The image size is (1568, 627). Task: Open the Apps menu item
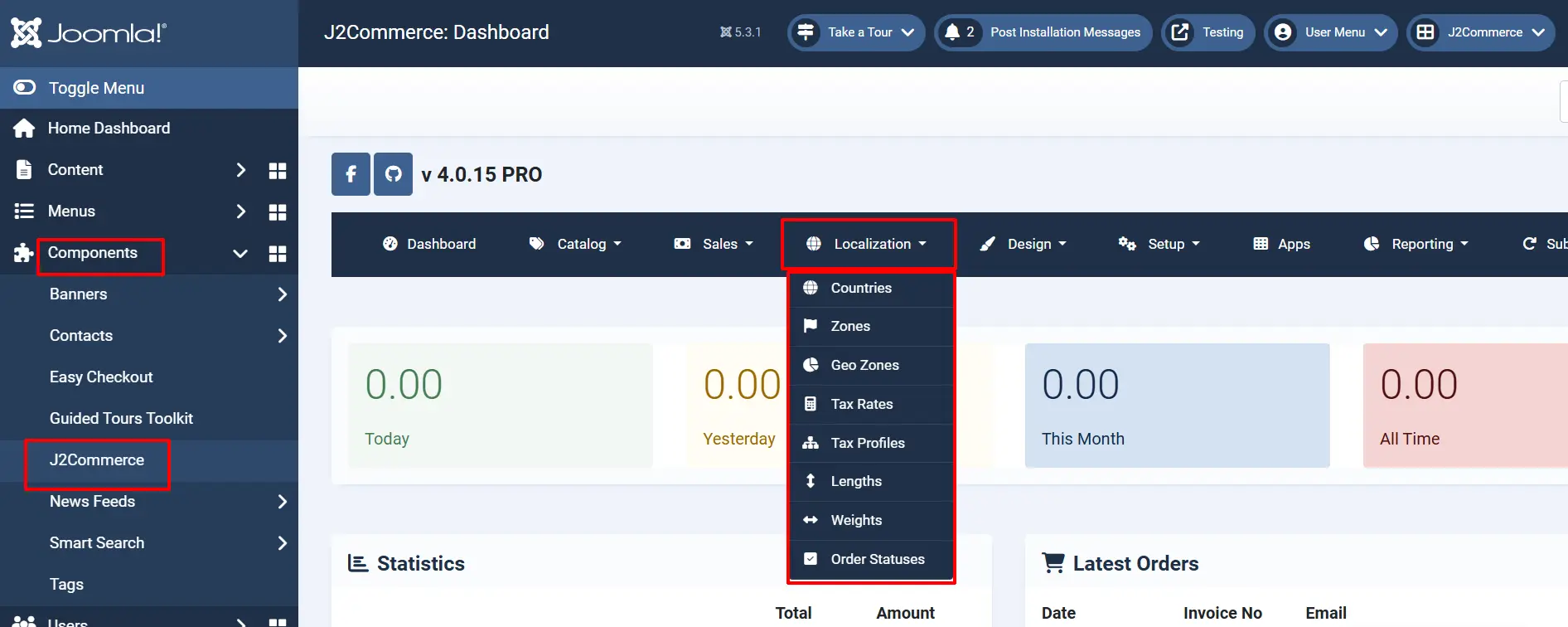click(x=1282, y=244)
